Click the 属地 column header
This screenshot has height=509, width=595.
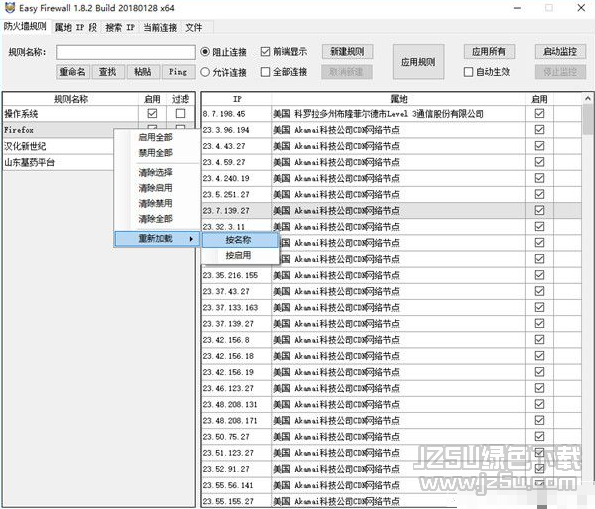(x=399, y=99)
